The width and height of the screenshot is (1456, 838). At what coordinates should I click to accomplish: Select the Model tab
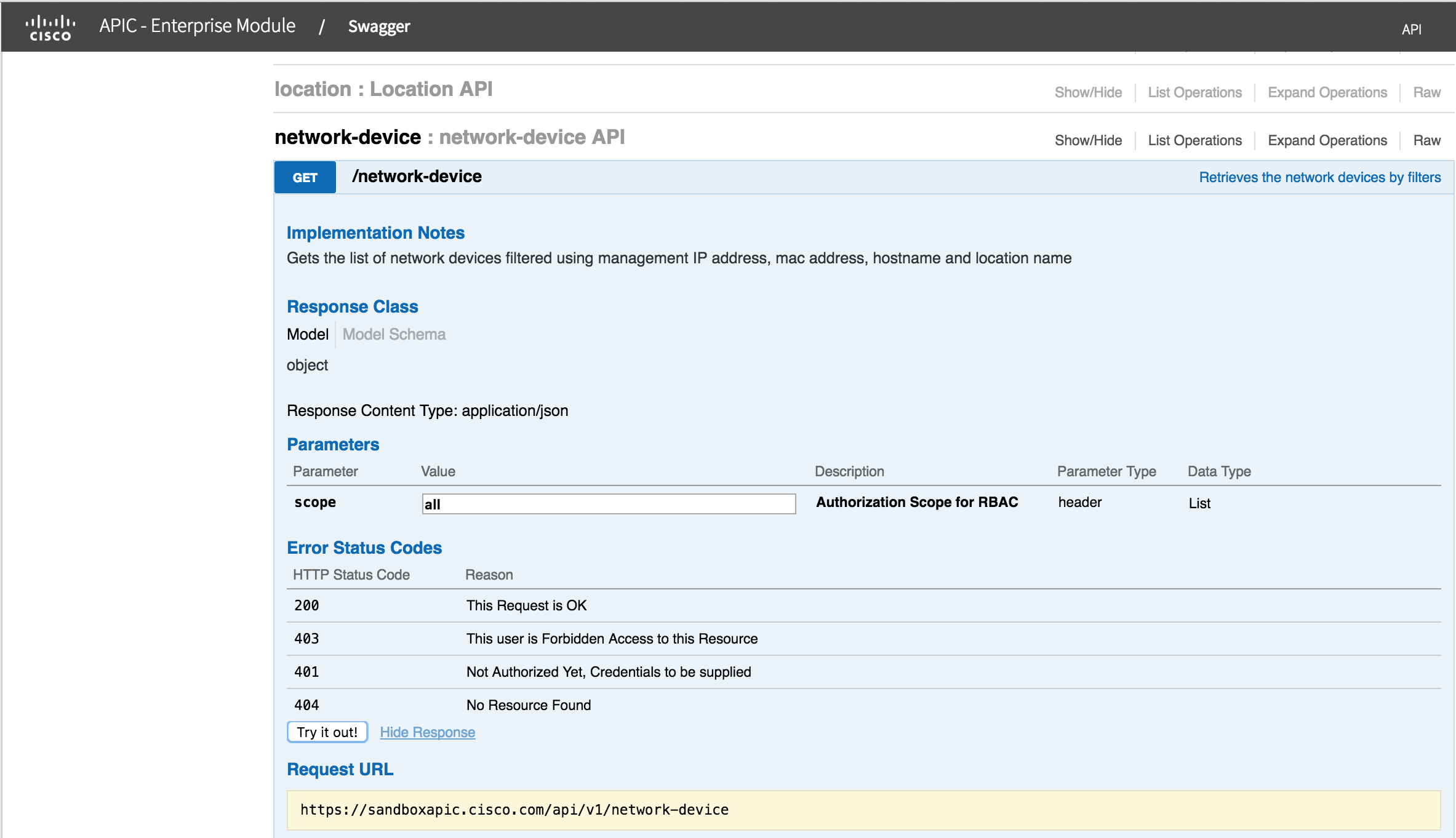(x=308, y=334)
